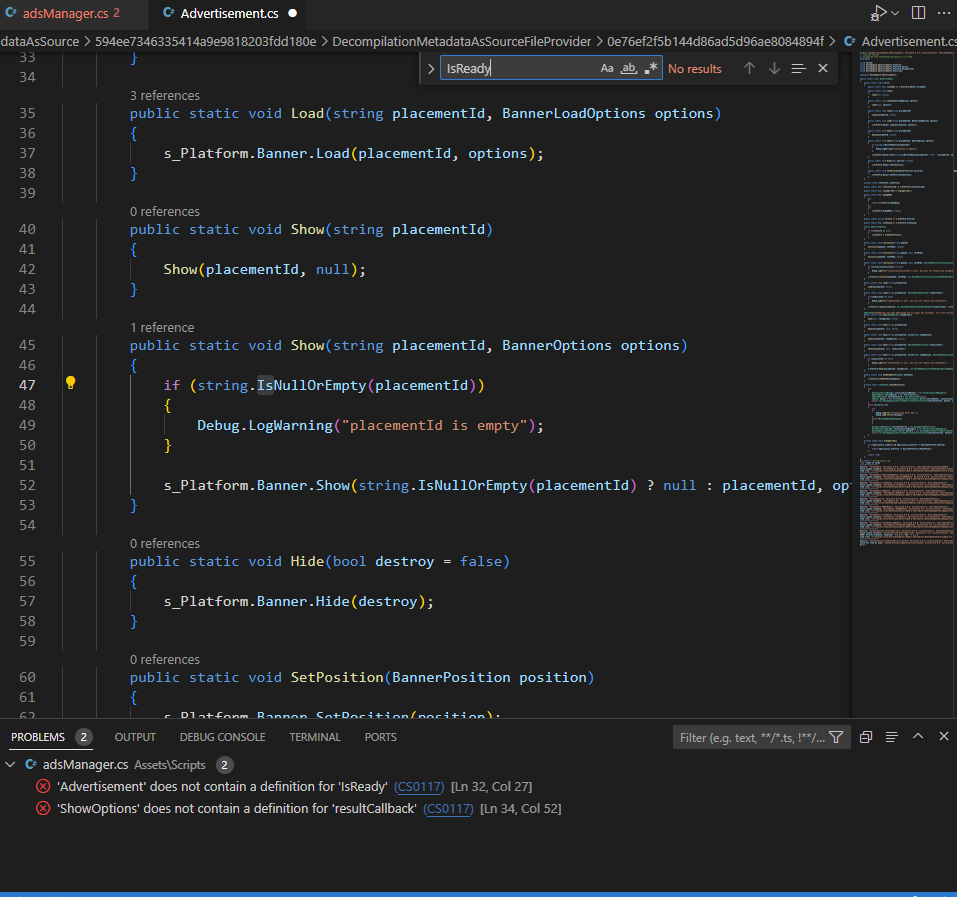Image resolution: width=957 pixels, height=897 pixels.
Task: Maximize the bottom panel with chevron up
Action: 918,737
